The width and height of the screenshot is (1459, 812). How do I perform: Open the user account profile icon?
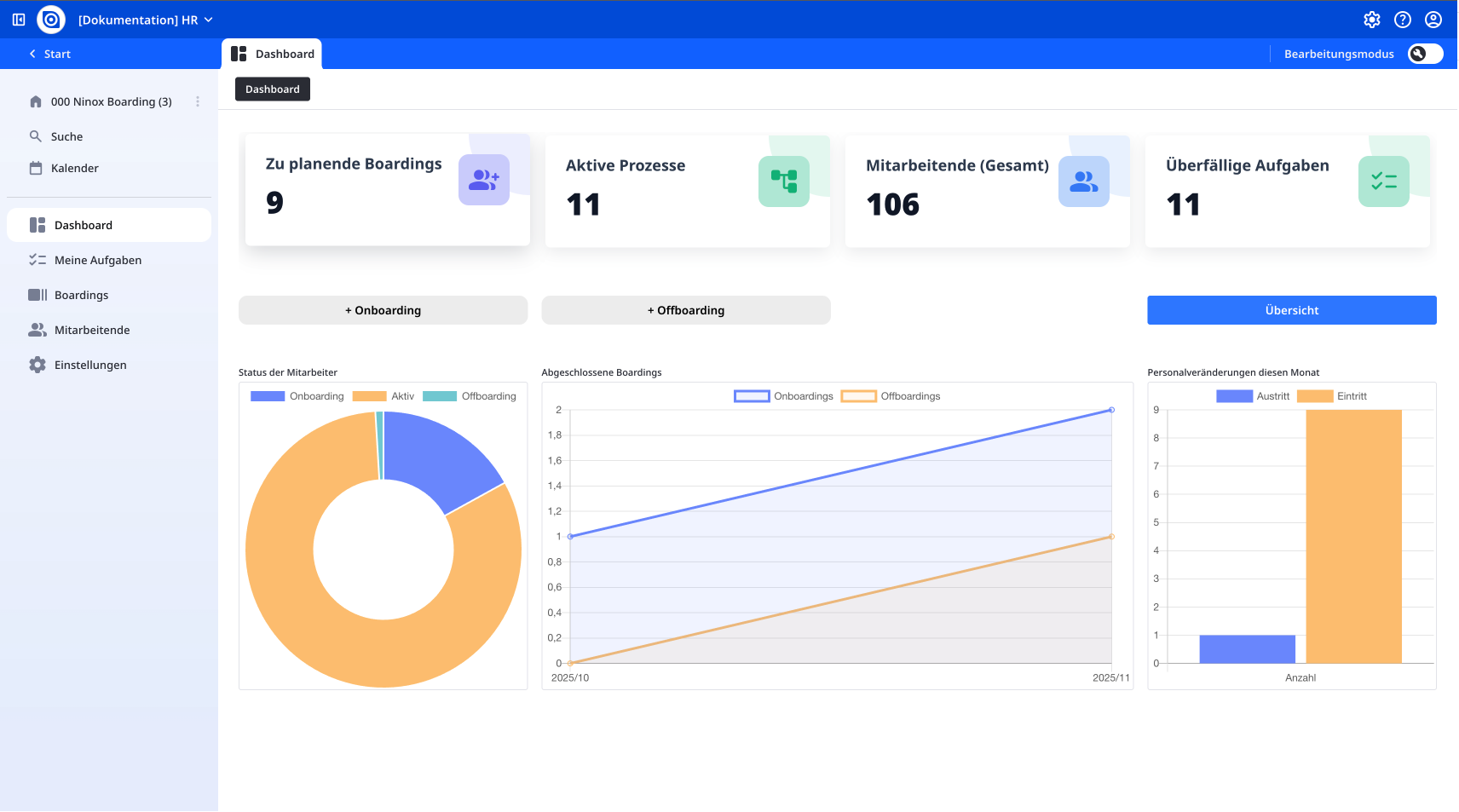(1433, 20)
